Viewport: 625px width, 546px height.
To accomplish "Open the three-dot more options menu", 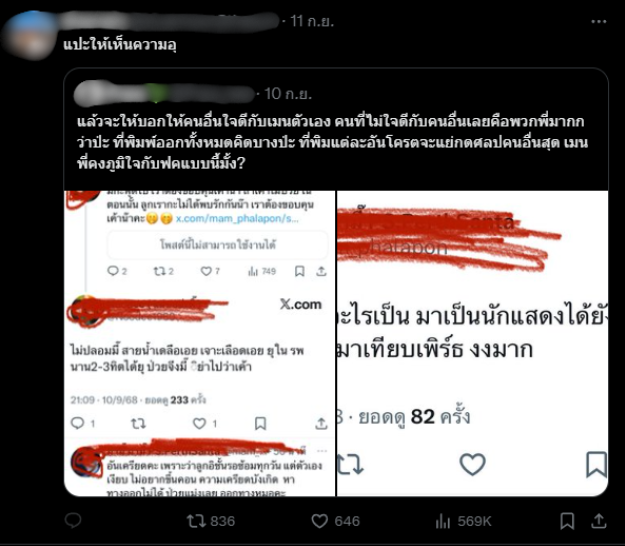I will 598,22.
